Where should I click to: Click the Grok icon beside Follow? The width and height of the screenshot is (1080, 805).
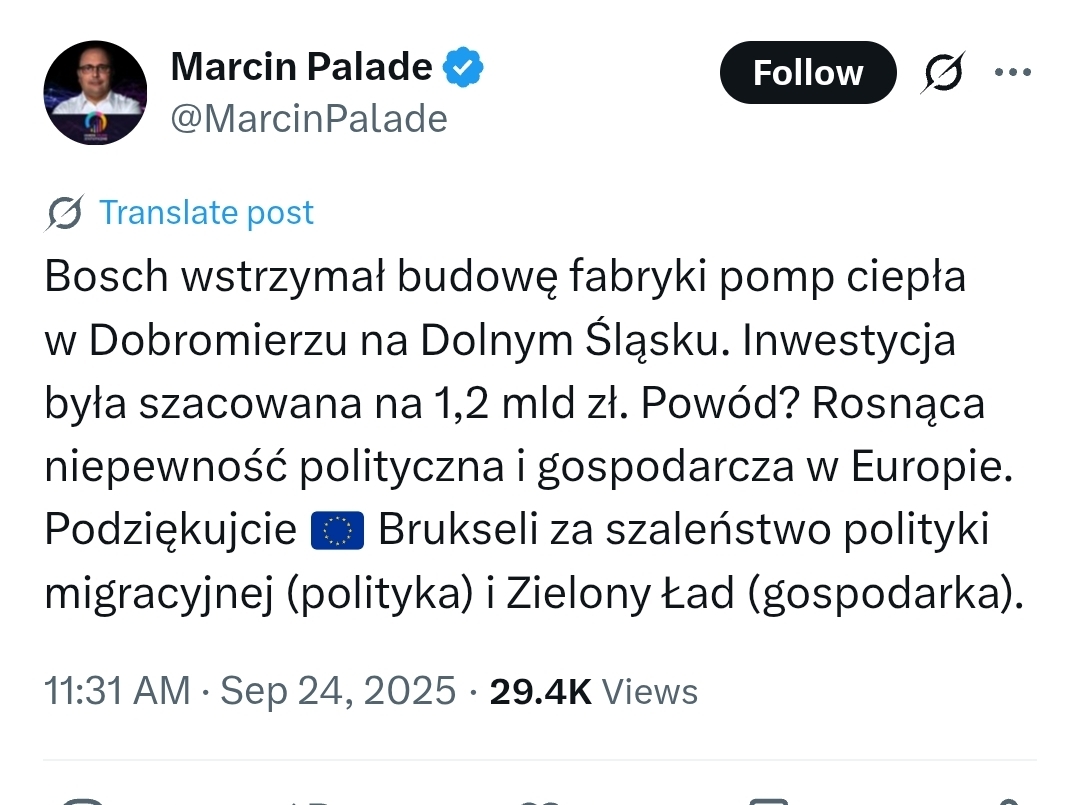[943, 74]
